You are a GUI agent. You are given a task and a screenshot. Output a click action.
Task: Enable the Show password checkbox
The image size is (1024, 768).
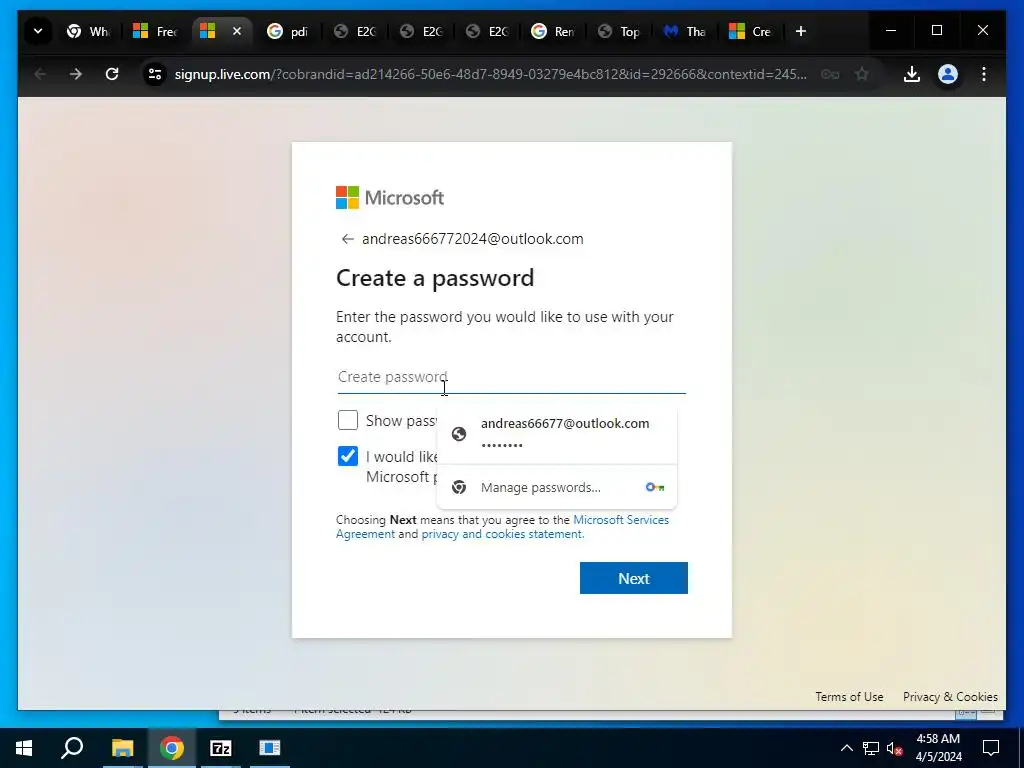(347, 420)
